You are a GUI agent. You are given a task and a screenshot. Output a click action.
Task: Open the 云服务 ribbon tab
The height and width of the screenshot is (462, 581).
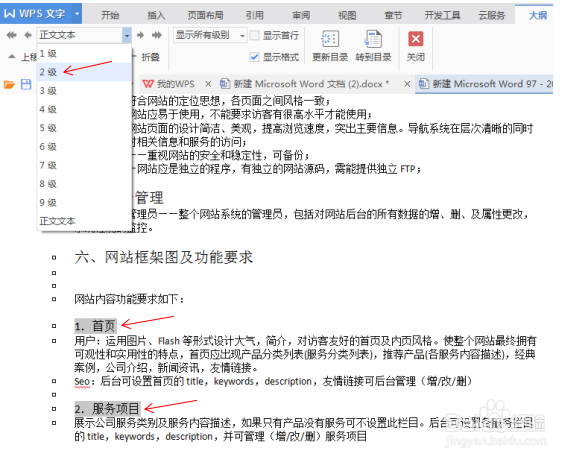[x=492, y=15]
